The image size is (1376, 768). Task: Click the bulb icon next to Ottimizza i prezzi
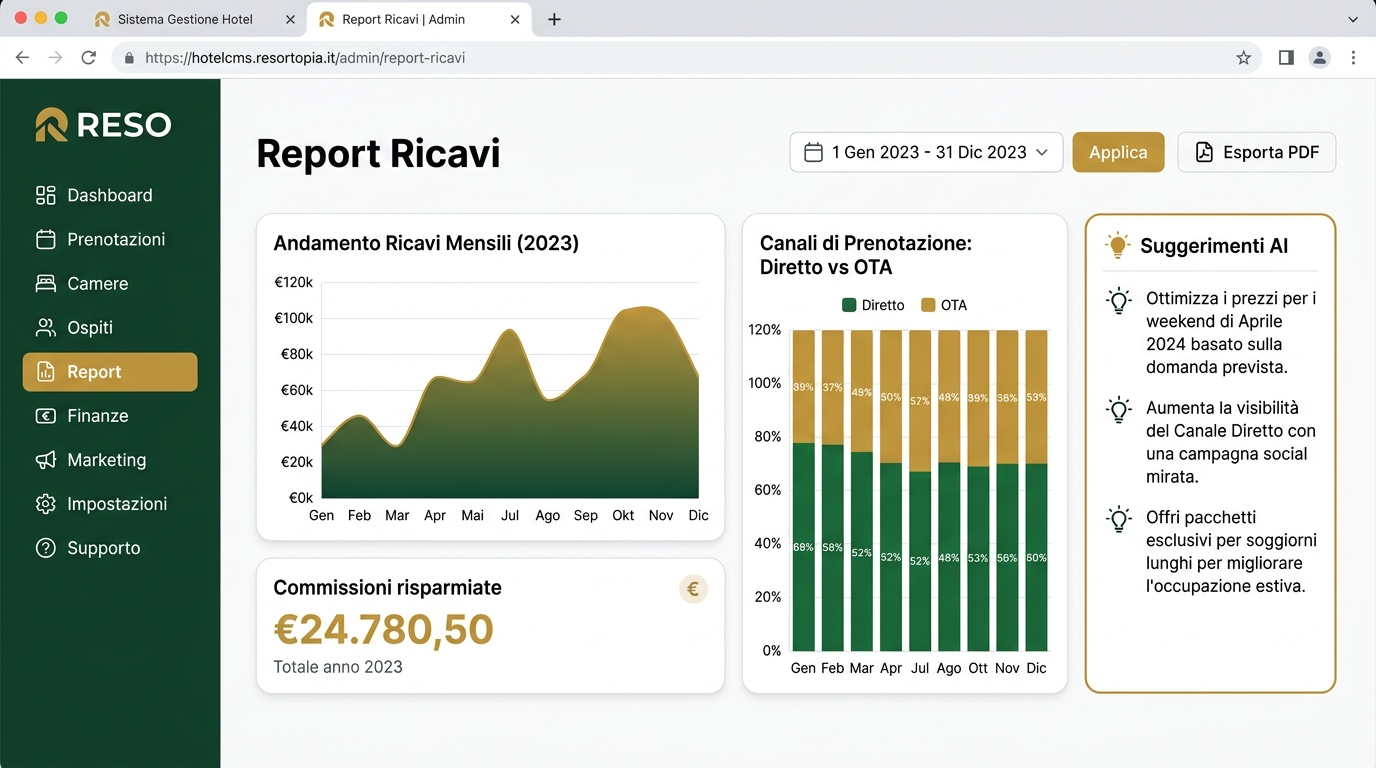(x=1119, y=301)
